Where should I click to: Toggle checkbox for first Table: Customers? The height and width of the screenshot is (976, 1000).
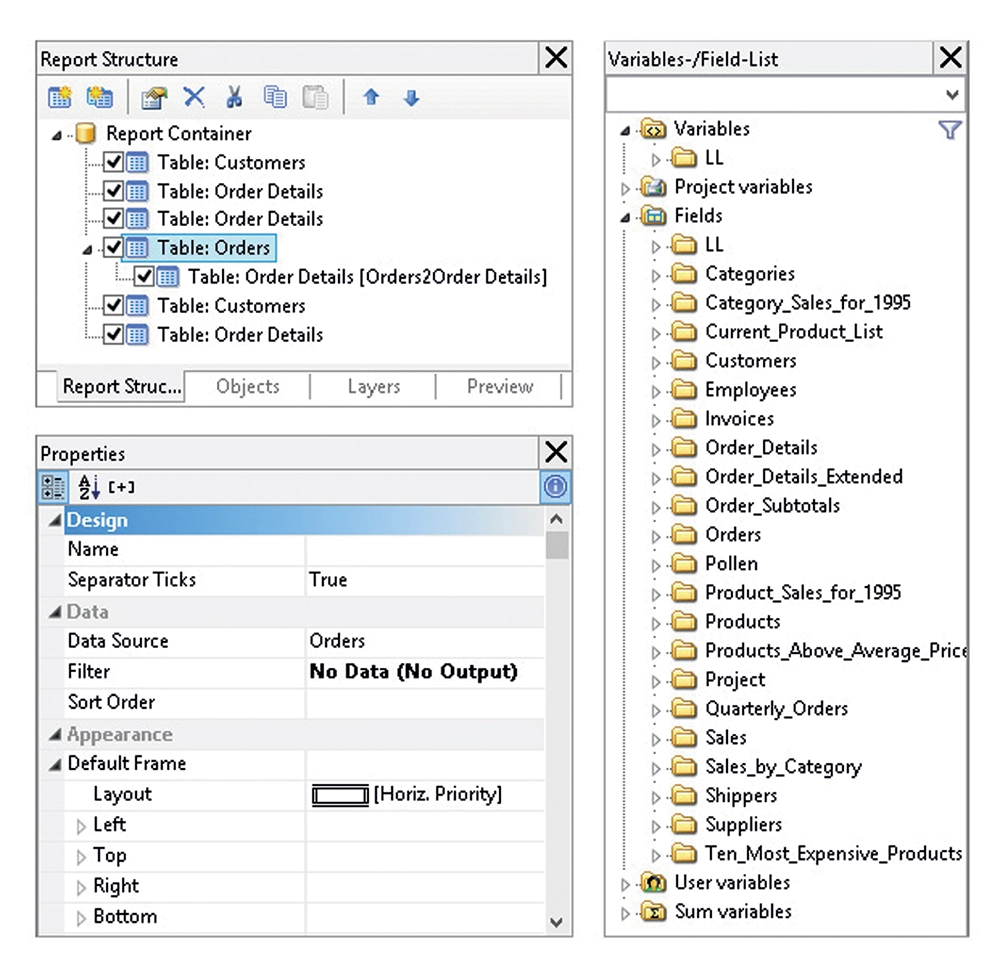click(113, 162)
